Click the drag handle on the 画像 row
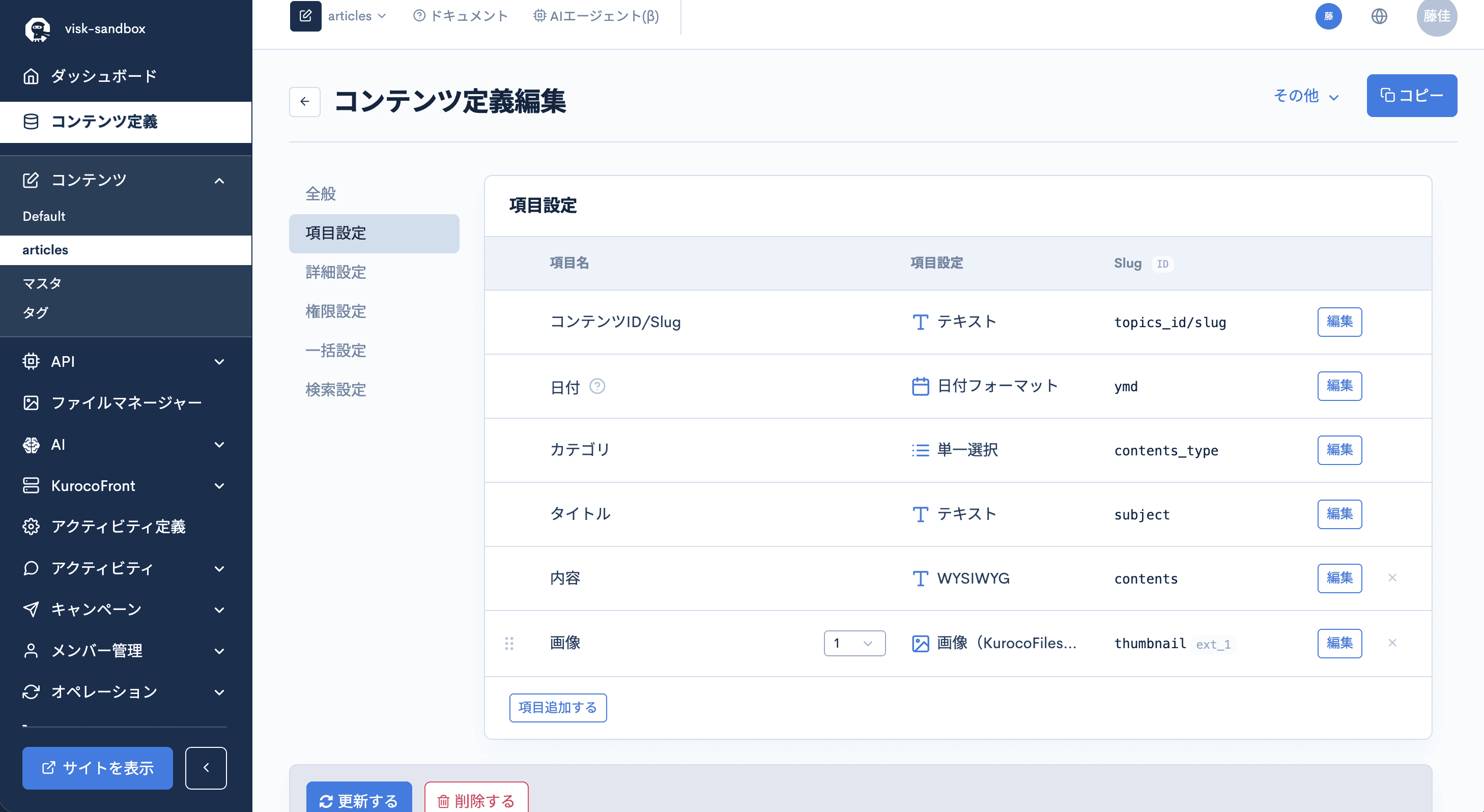Screen dimensions: 1484x812 [509, 643]
